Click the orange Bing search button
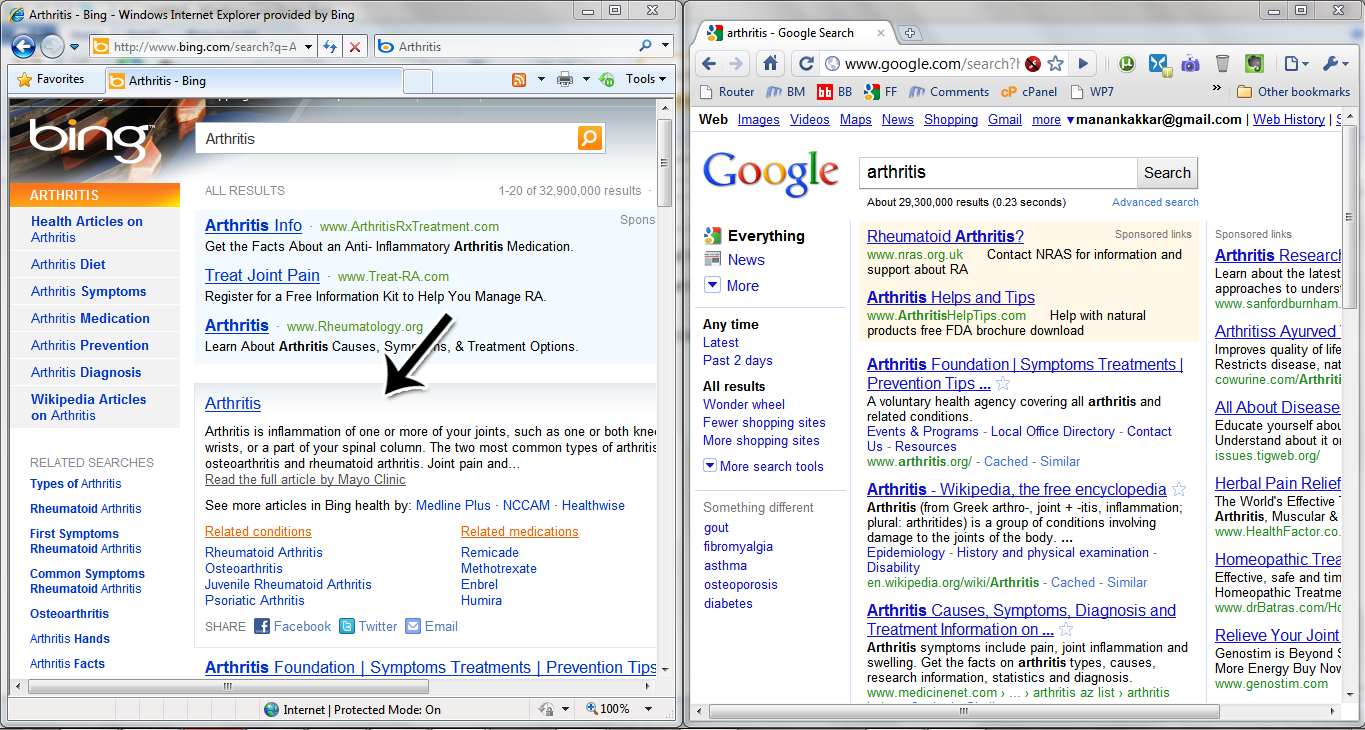Image resolution: width=1365 pixels, height=730 pixels. tap(590, 138)
